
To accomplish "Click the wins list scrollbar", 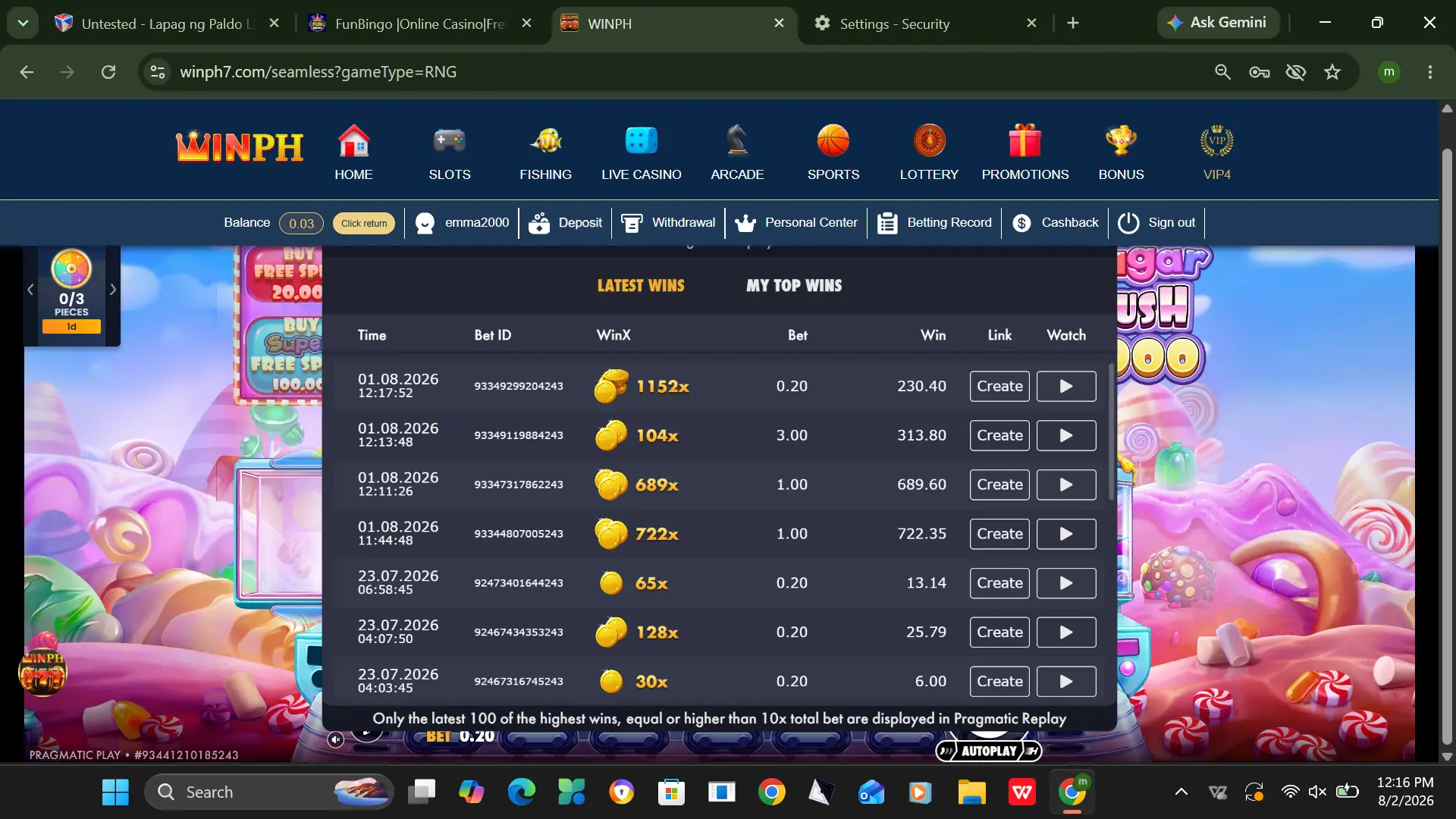I will [1111, 432].
